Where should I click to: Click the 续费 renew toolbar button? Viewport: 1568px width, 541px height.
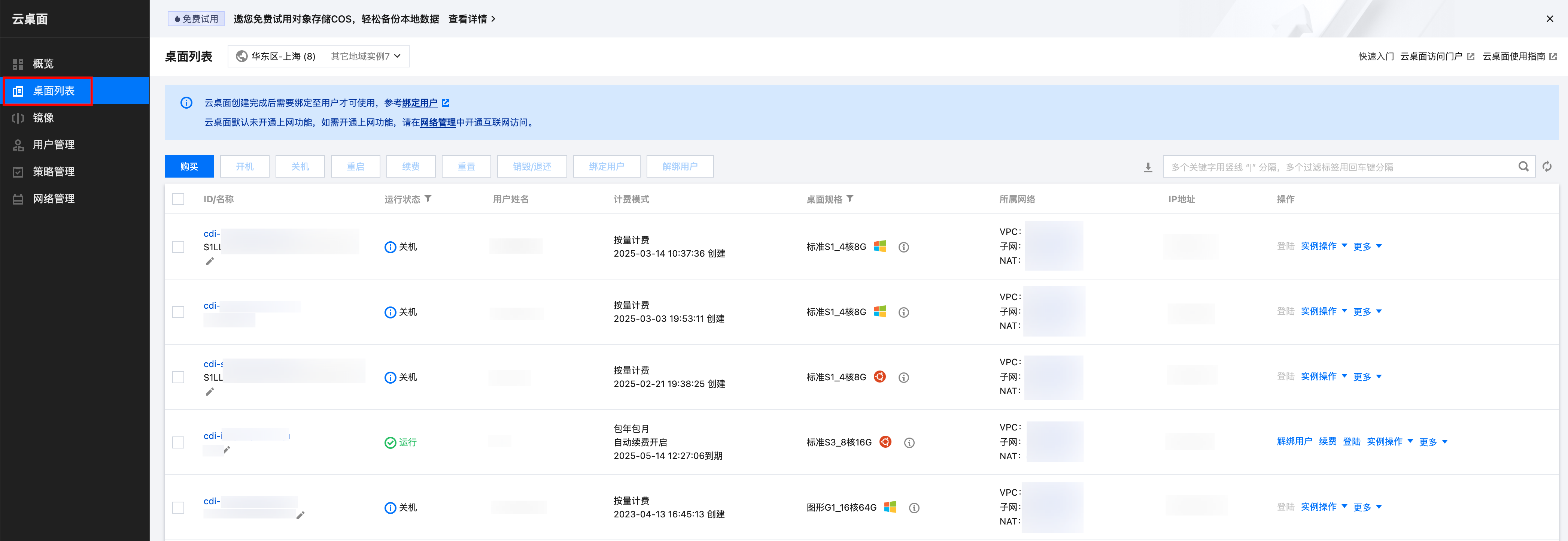[x=411, y=166]
